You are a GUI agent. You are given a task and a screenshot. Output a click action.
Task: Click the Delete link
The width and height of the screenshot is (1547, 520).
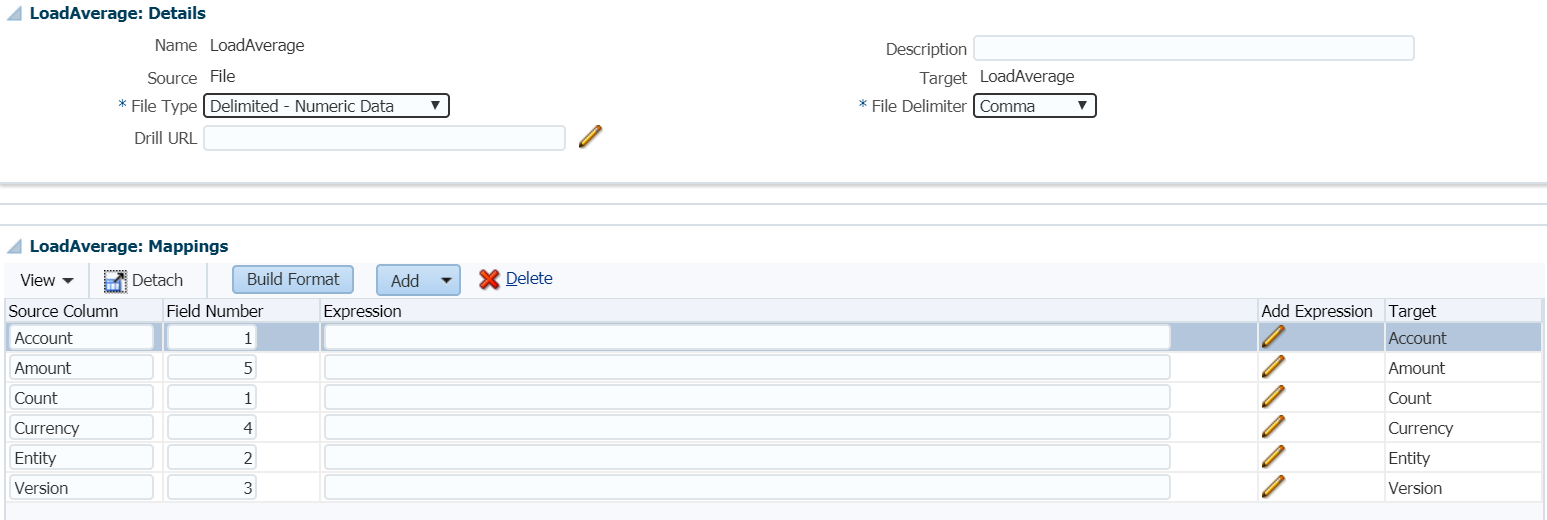[x=529, y=279]
